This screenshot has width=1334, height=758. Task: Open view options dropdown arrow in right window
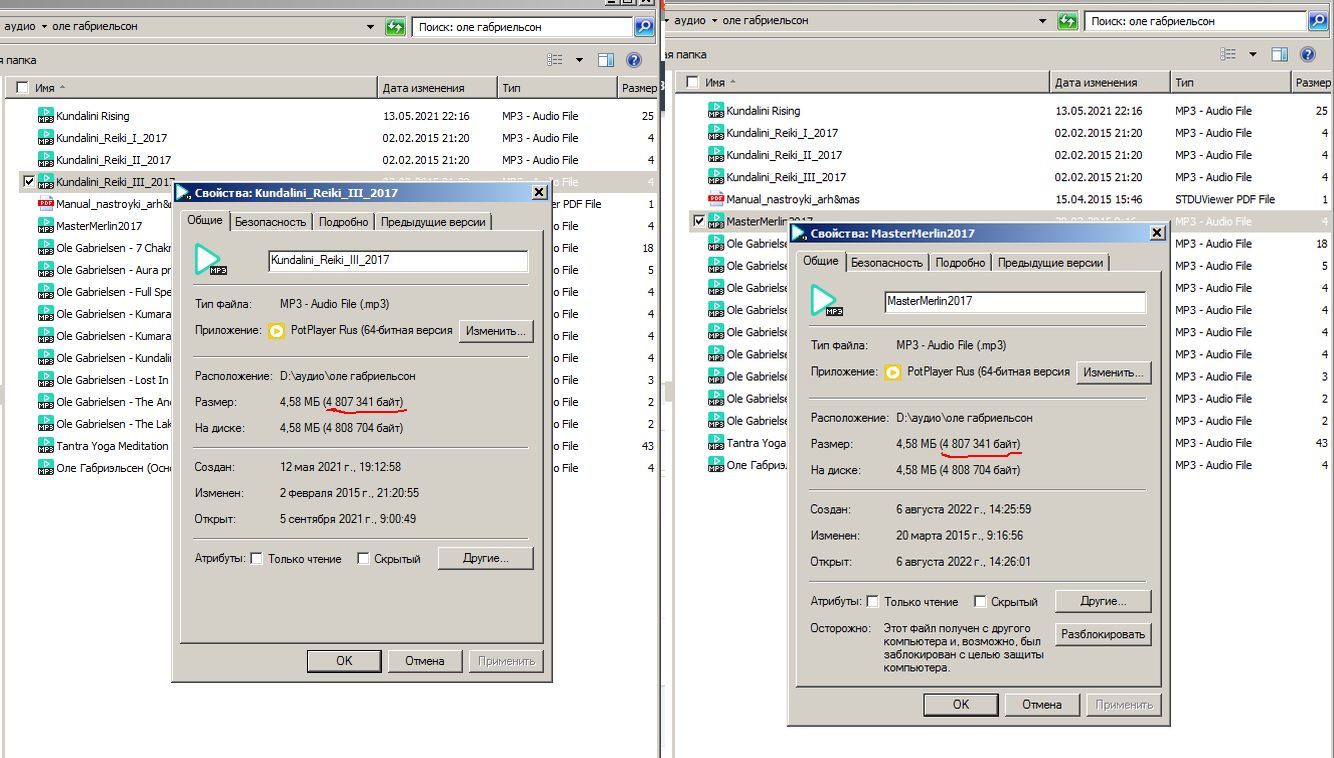1252,54
